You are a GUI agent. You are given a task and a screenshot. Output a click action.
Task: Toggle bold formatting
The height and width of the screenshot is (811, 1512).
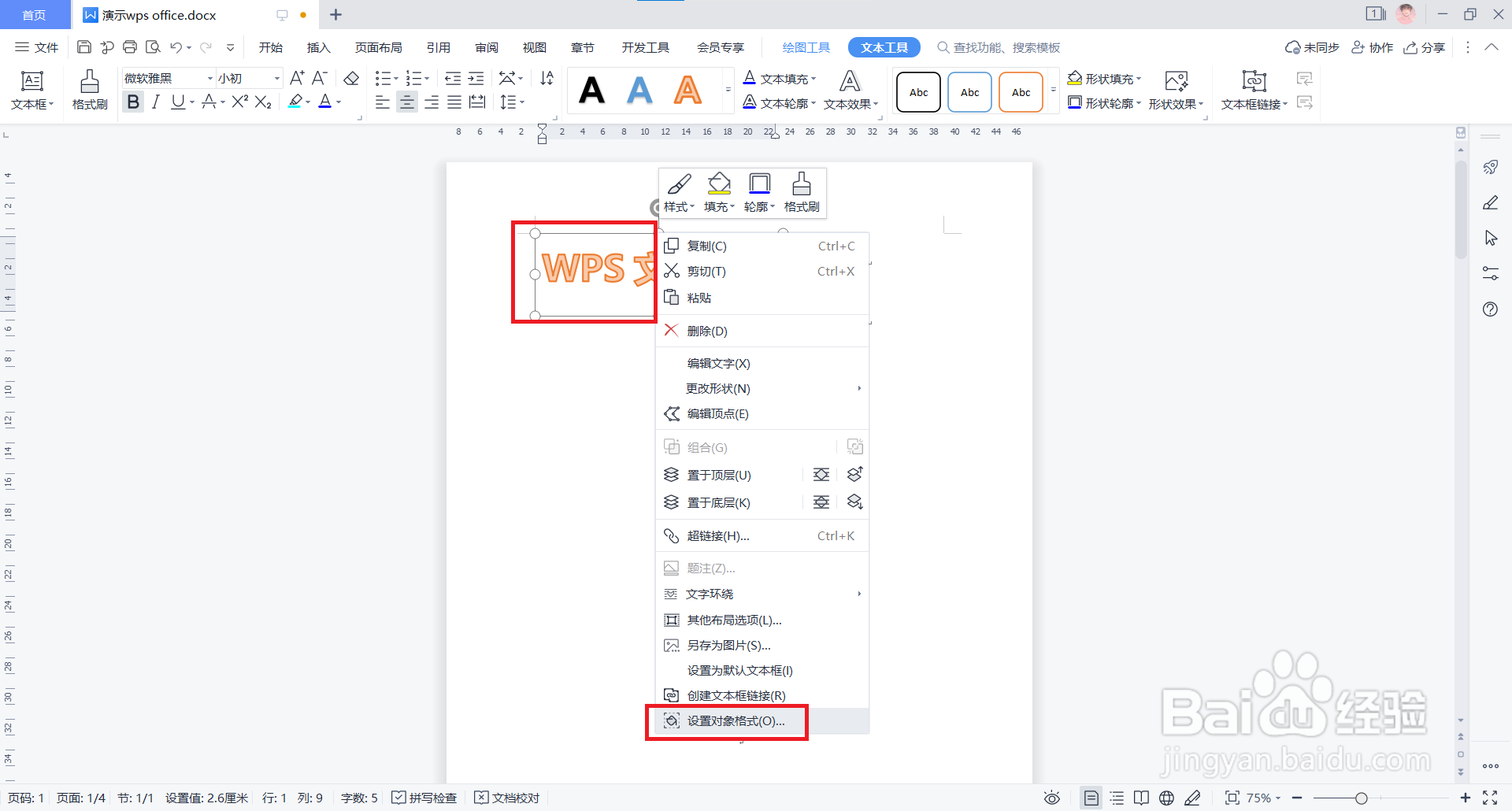(133, 101)
